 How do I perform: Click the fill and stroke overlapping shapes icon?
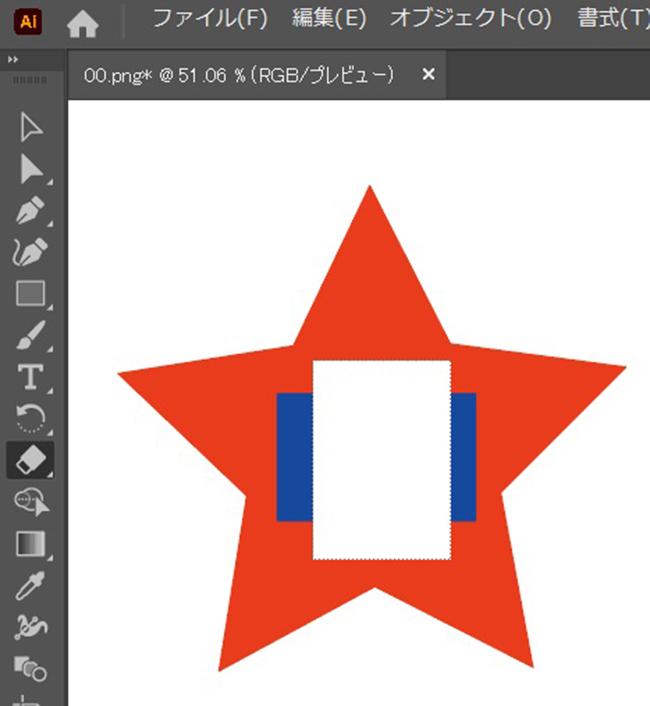[31, 668]
